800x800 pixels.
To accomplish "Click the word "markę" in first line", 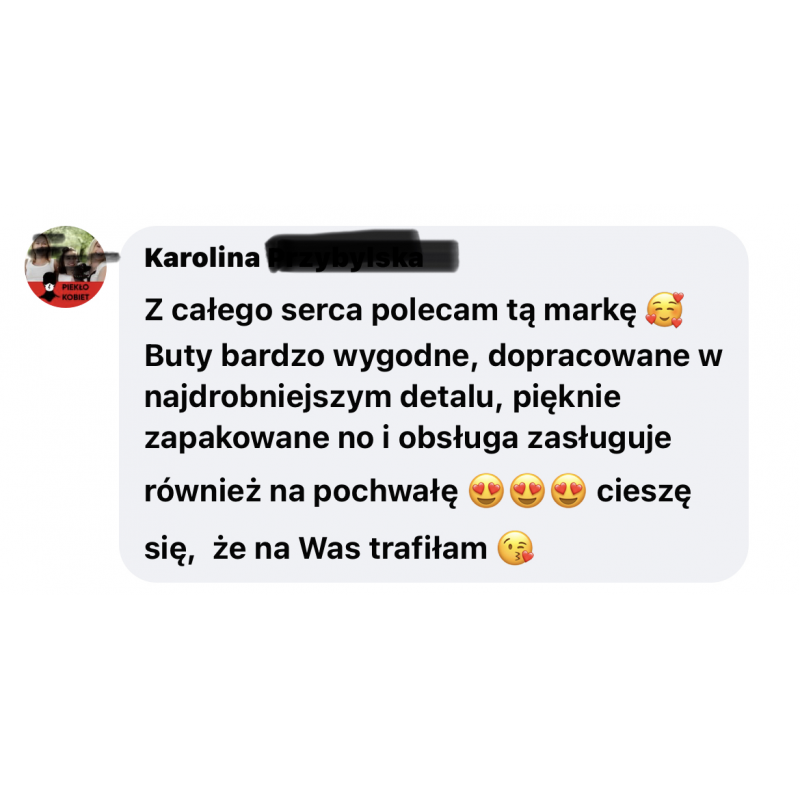I will (x=590, y=311).
